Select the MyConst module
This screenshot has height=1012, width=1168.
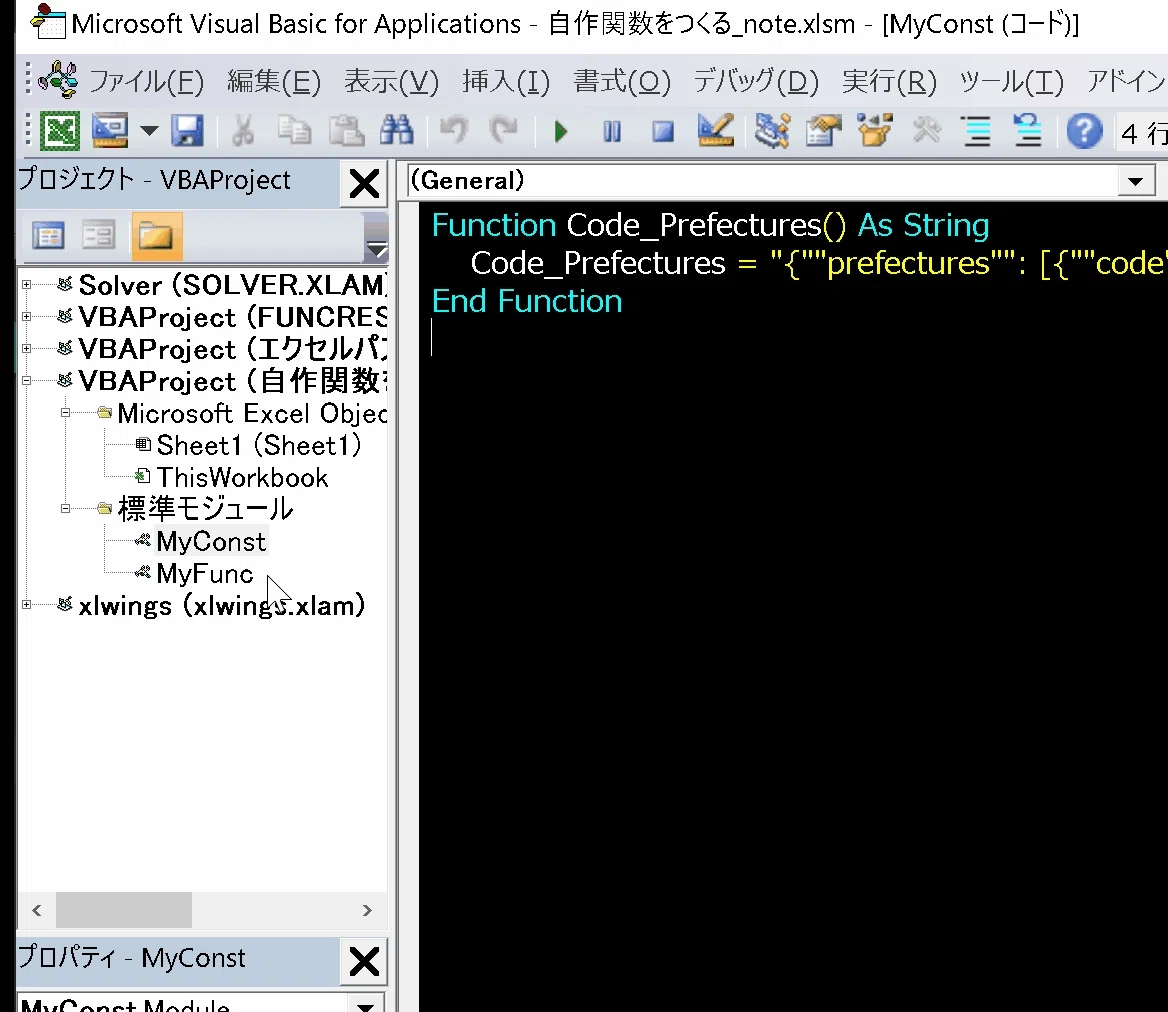(x=211, y=541)
